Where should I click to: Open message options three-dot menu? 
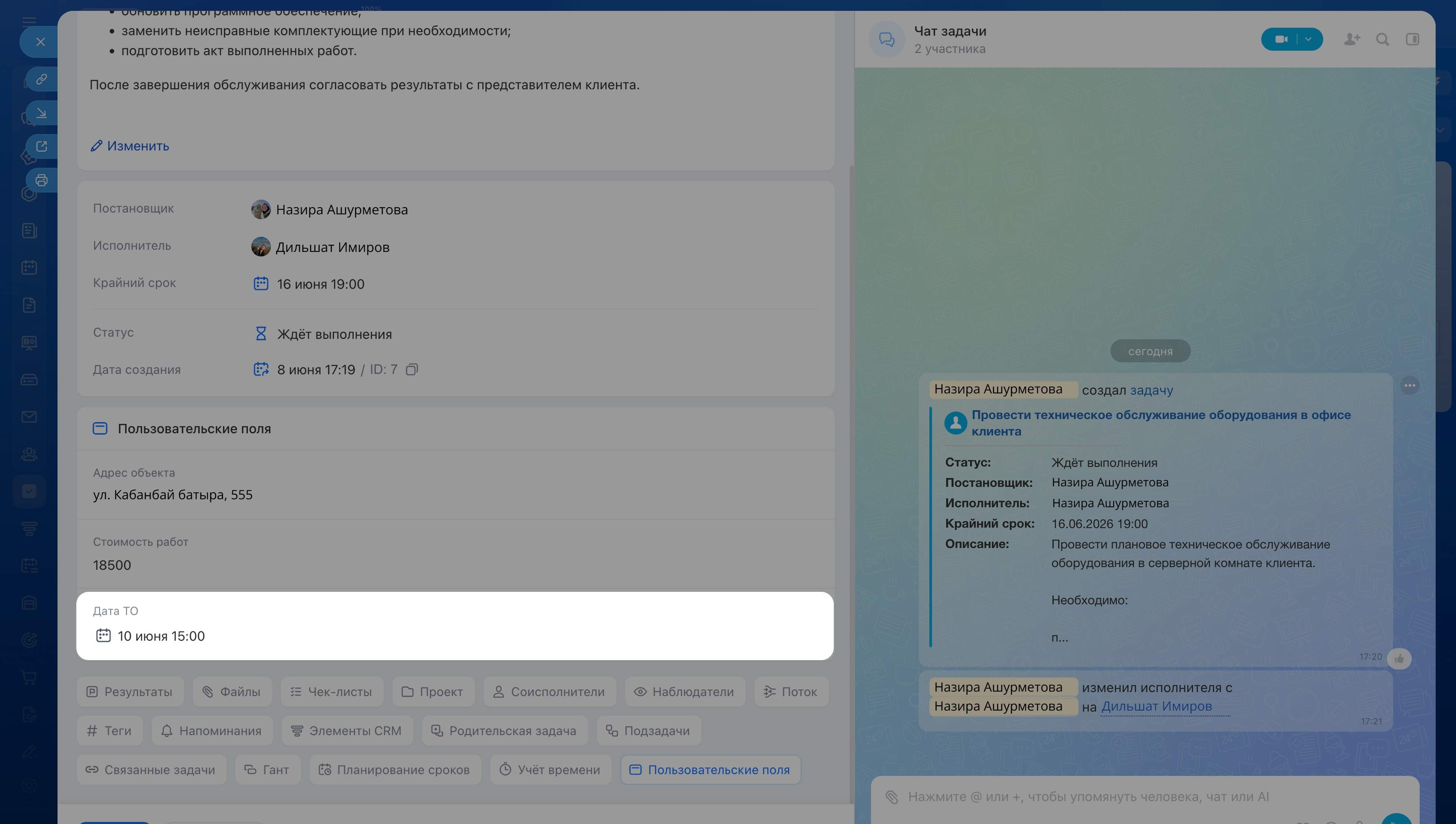[1410, 386]
